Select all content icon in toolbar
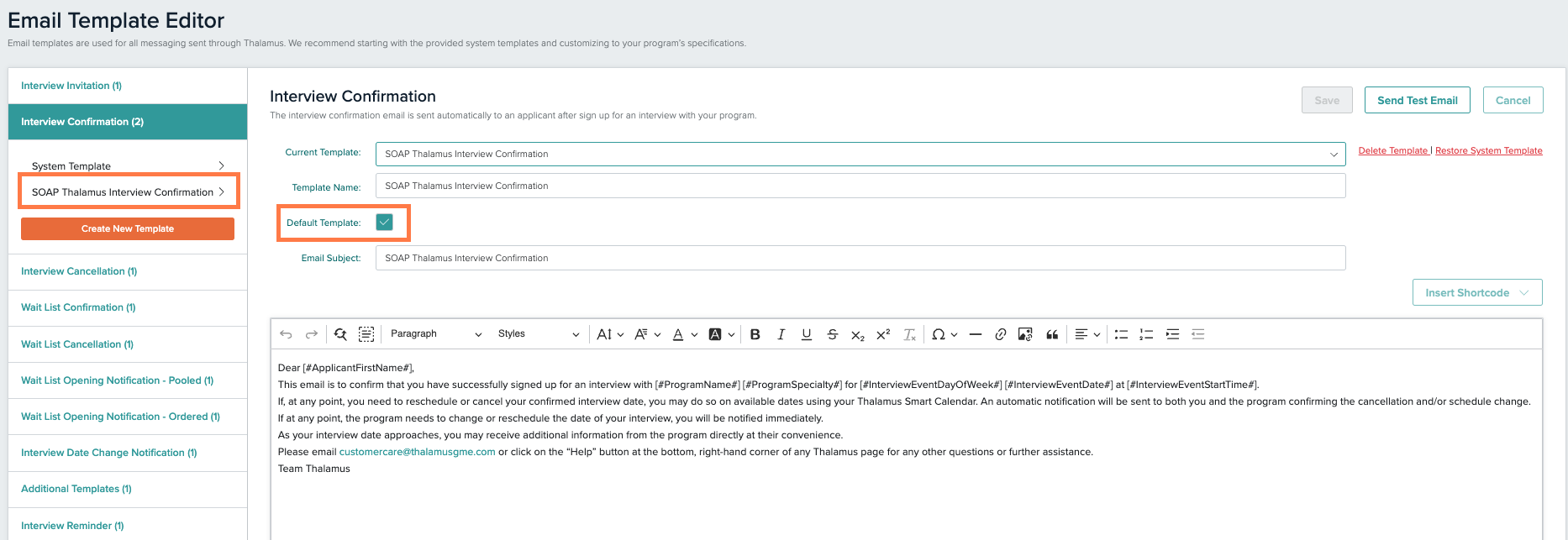Screen dimensions: 1568x540 [x=366, y=334]
